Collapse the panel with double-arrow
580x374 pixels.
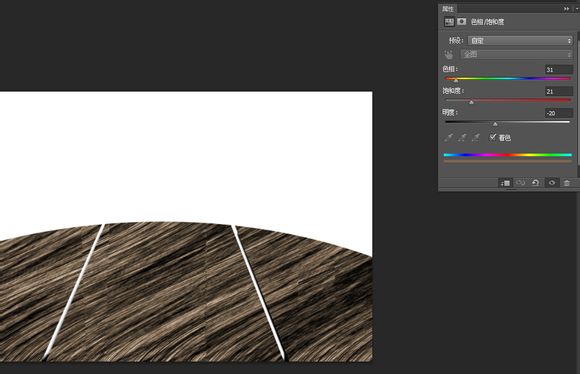(x=566, y=9)
